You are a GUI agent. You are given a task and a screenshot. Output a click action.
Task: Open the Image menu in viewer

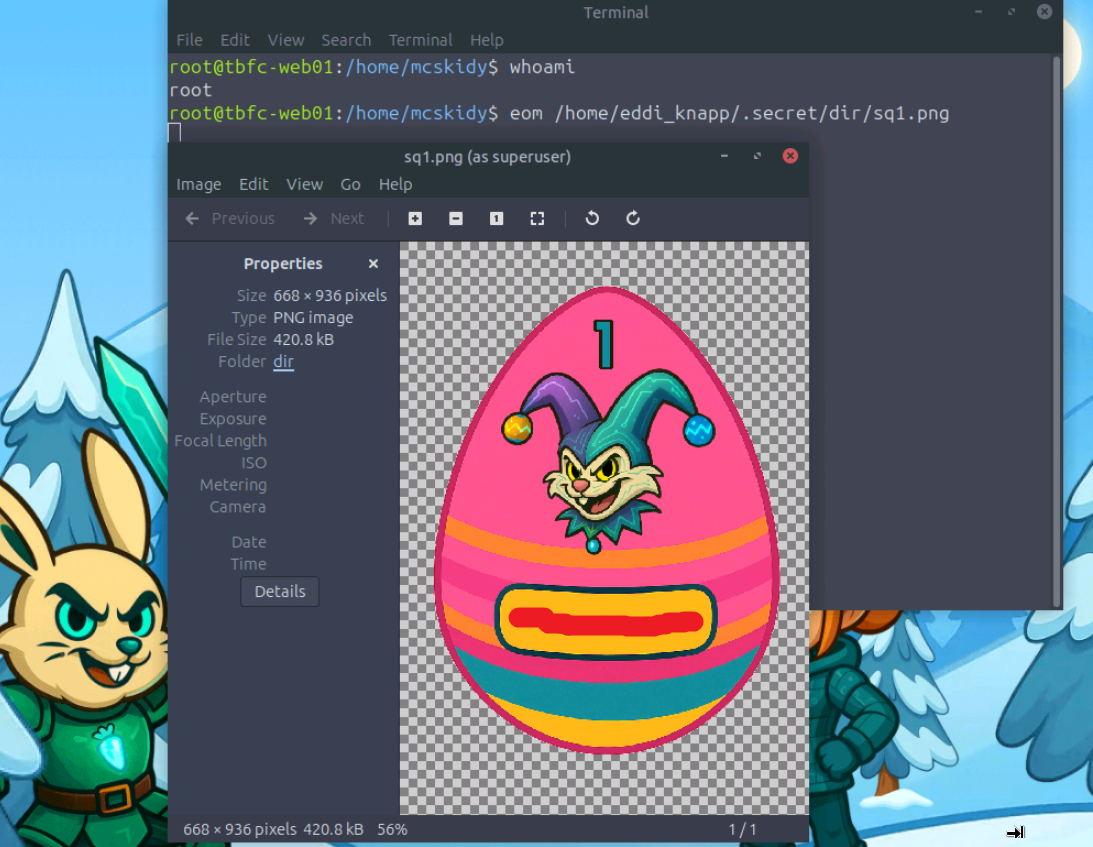tap(199, 184)
